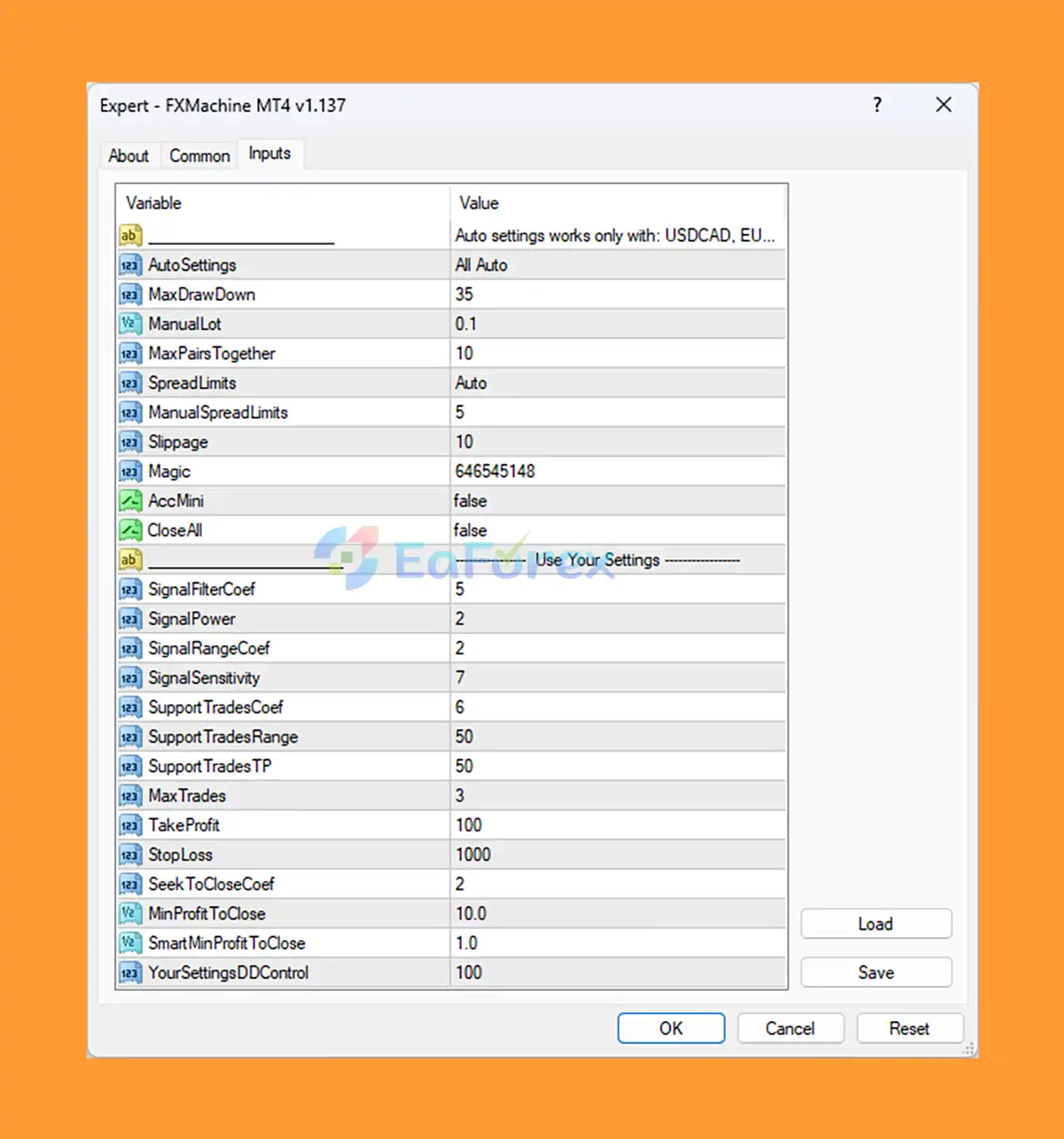This screenshot has height=1139, width=1064.
Task: Click the icon next to SignalSensitivity
Action: (x=131, y=678)
